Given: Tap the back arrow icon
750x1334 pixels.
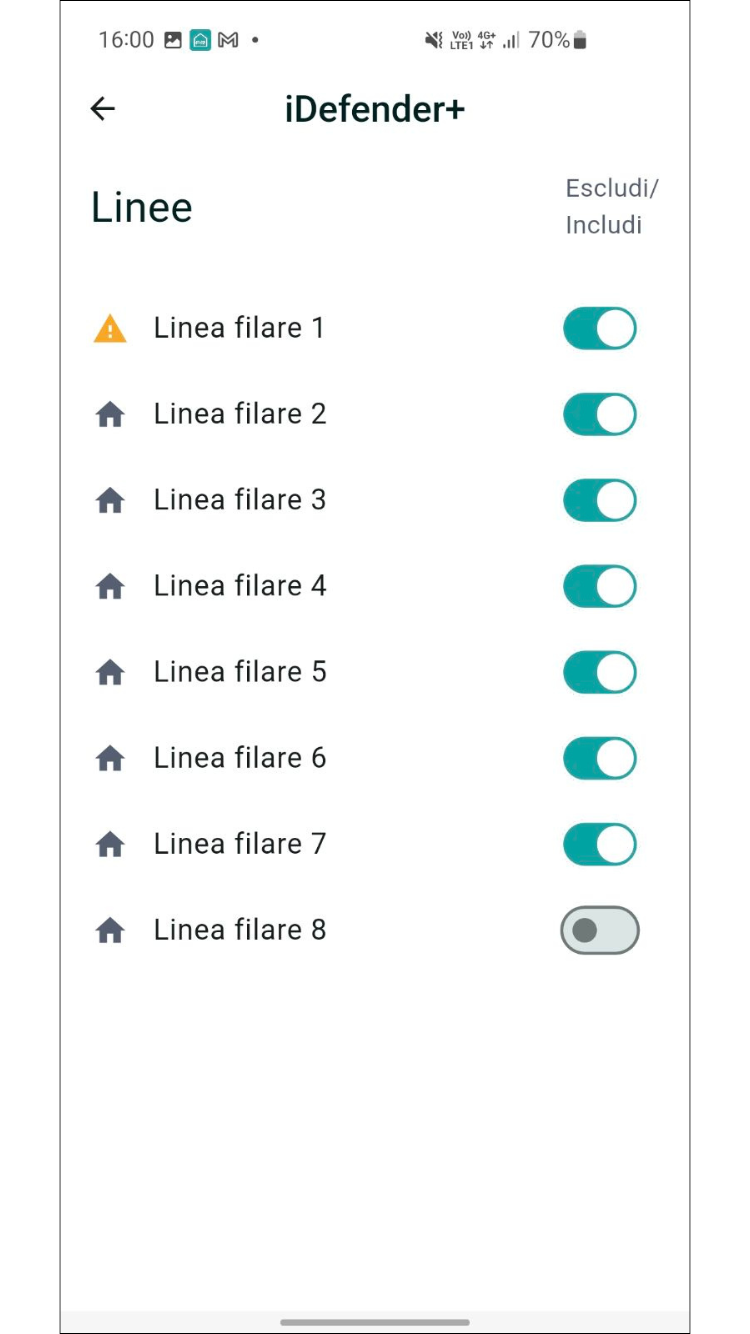Looking at the screenshot, I should [x=103, y=109].
